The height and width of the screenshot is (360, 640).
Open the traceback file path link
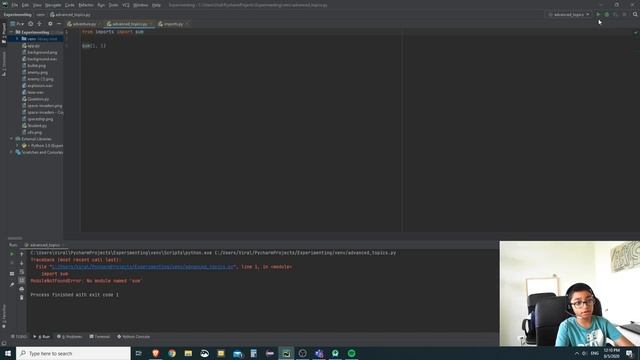(x=142, y=267)
